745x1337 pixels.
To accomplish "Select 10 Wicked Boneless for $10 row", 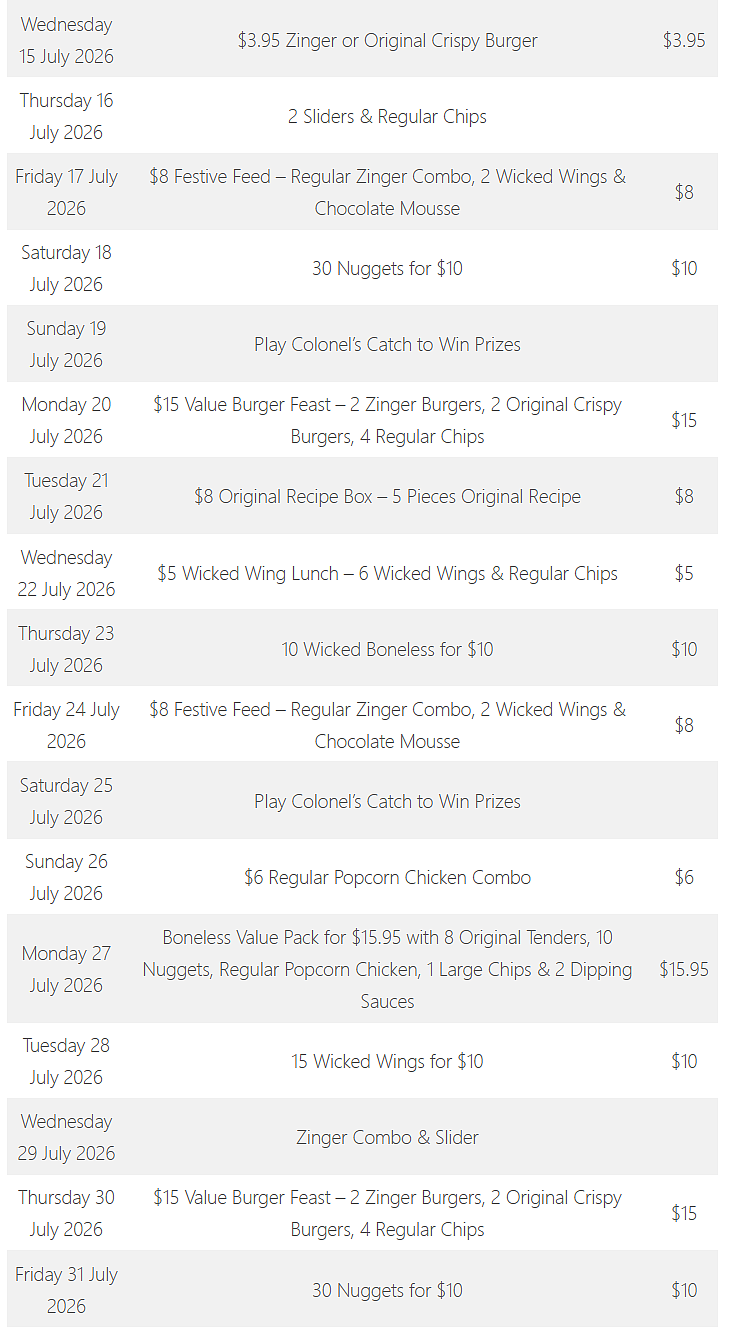I will click(362, 648).
